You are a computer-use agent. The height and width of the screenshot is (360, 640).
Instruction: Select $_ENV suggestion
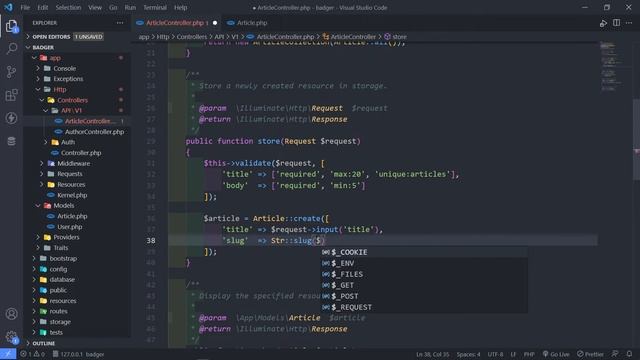coord(424,263)
